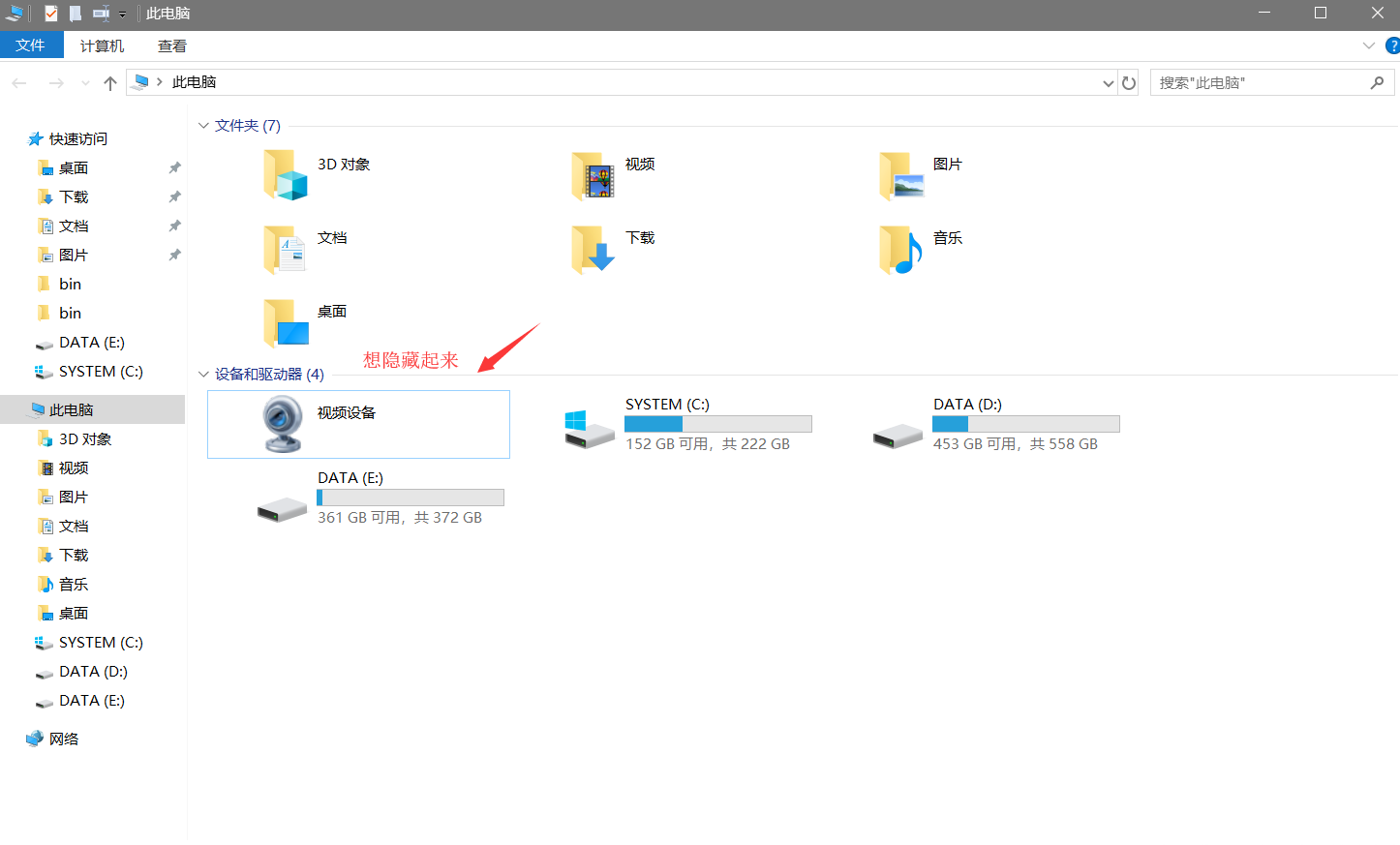Open quick access toolbar customize dropdown
1400x845 pixels.
click(122, 15)
